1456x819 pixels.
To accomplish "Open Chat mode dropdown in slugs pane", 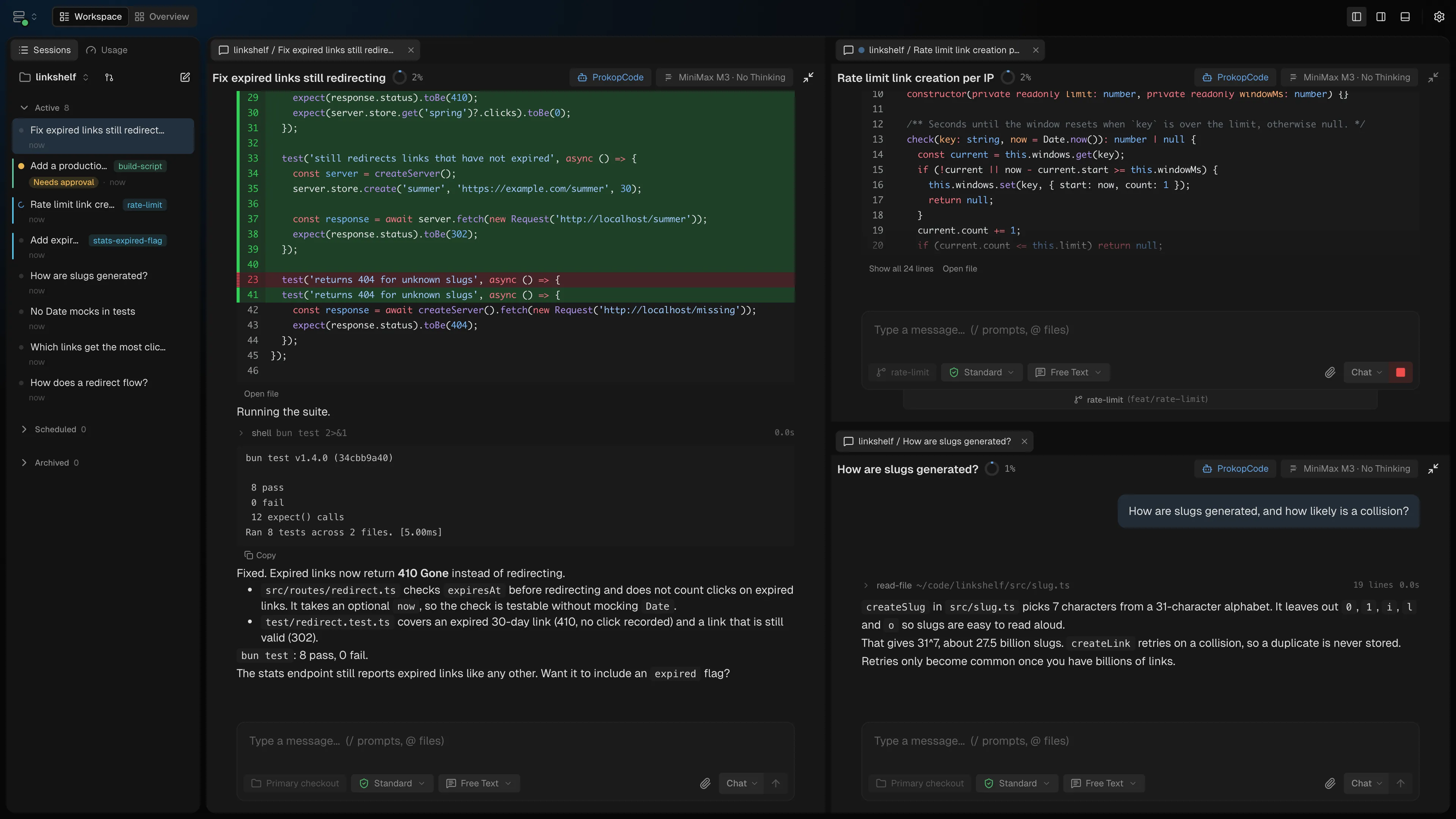I will point(1366,783).
